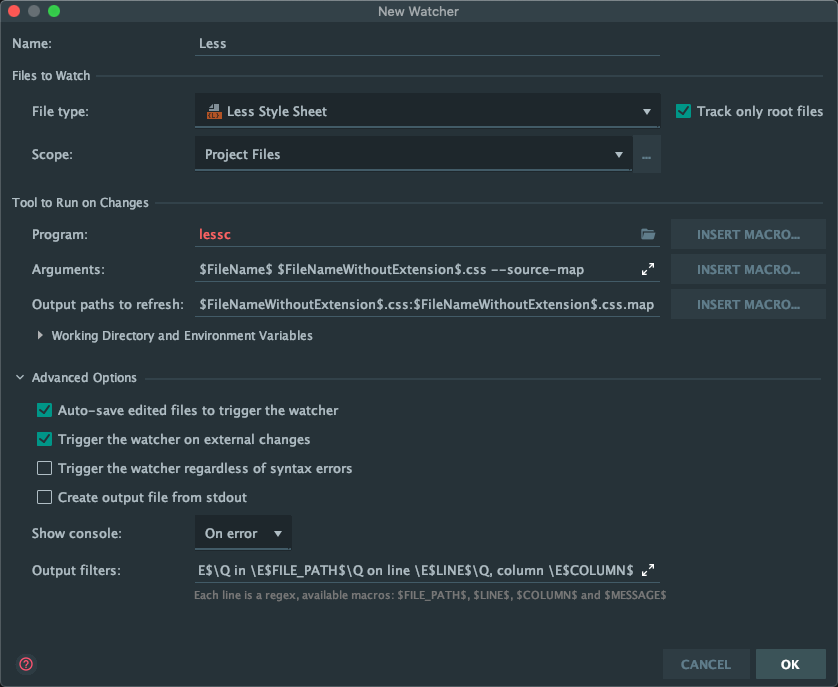Click Insert Macro for Output paths
This screenshot has height=687, width=838.
tap(748, 304)
